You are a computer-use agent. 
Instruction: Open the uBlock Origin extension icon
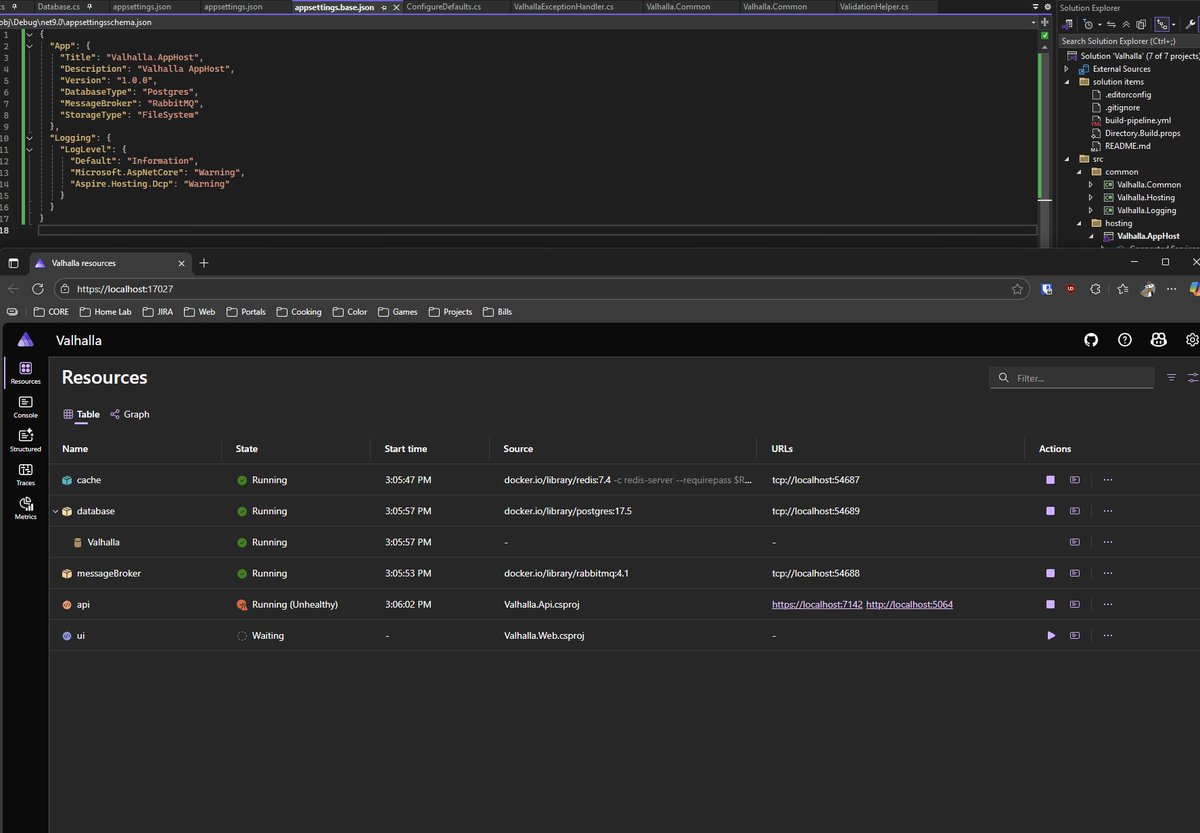1071,288
